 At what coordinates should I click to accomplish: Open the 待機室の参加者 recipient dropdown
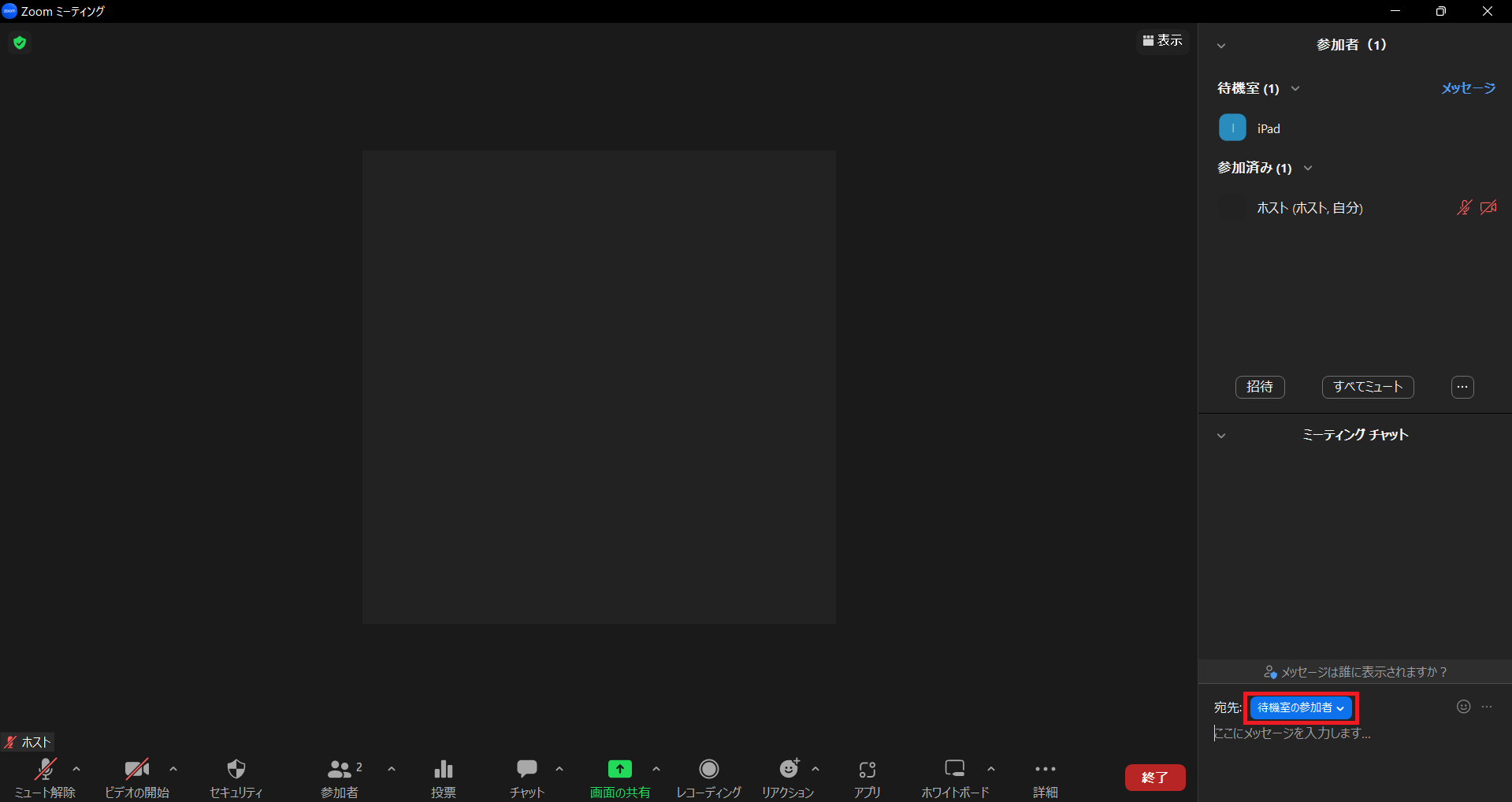[x=1301, y=707]
